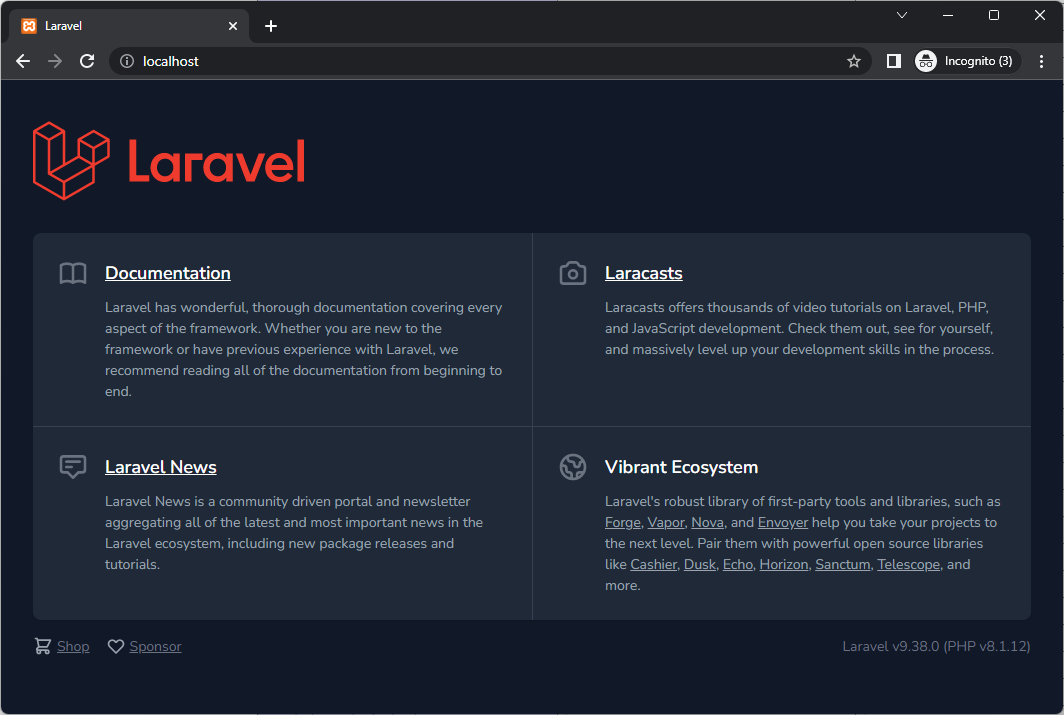
Task: Click the shopping cart icon
Action: [43, 646]
